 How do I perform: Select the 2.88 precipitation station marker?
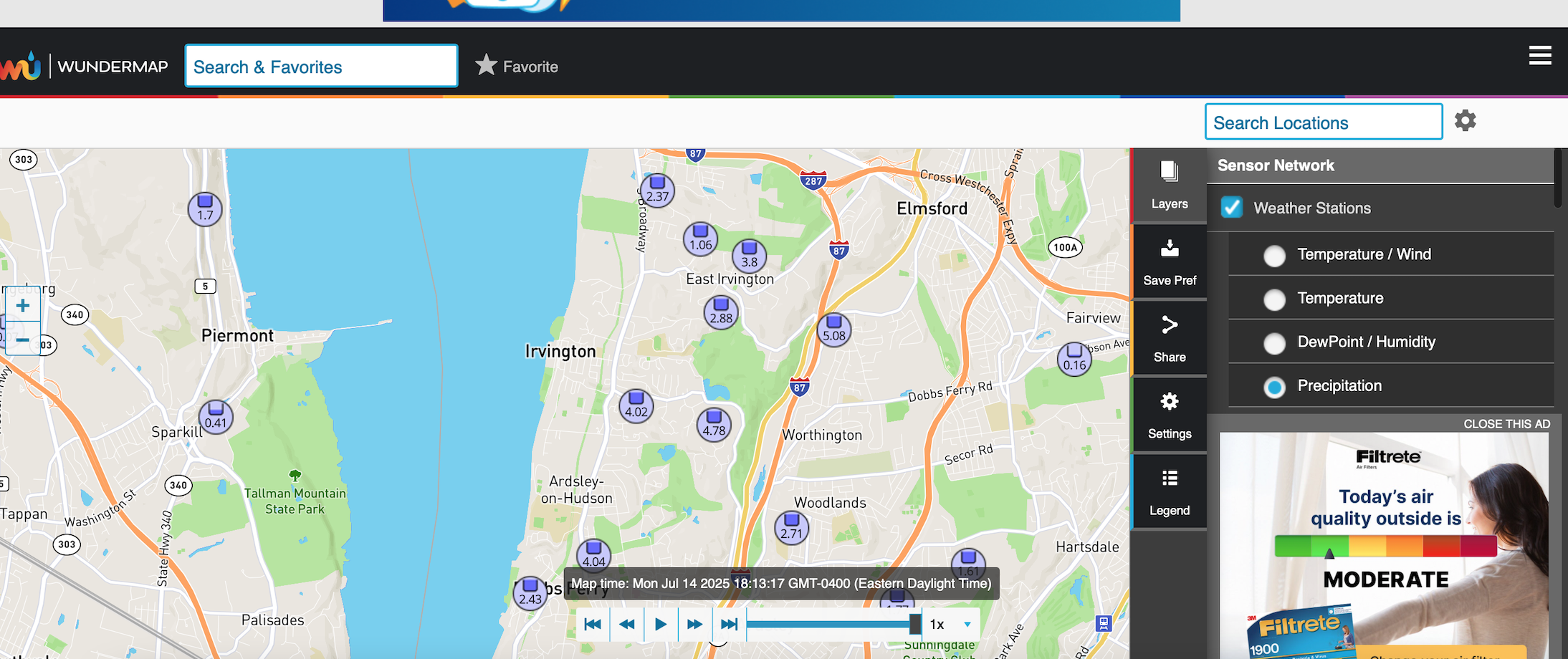tap(721, 312)
